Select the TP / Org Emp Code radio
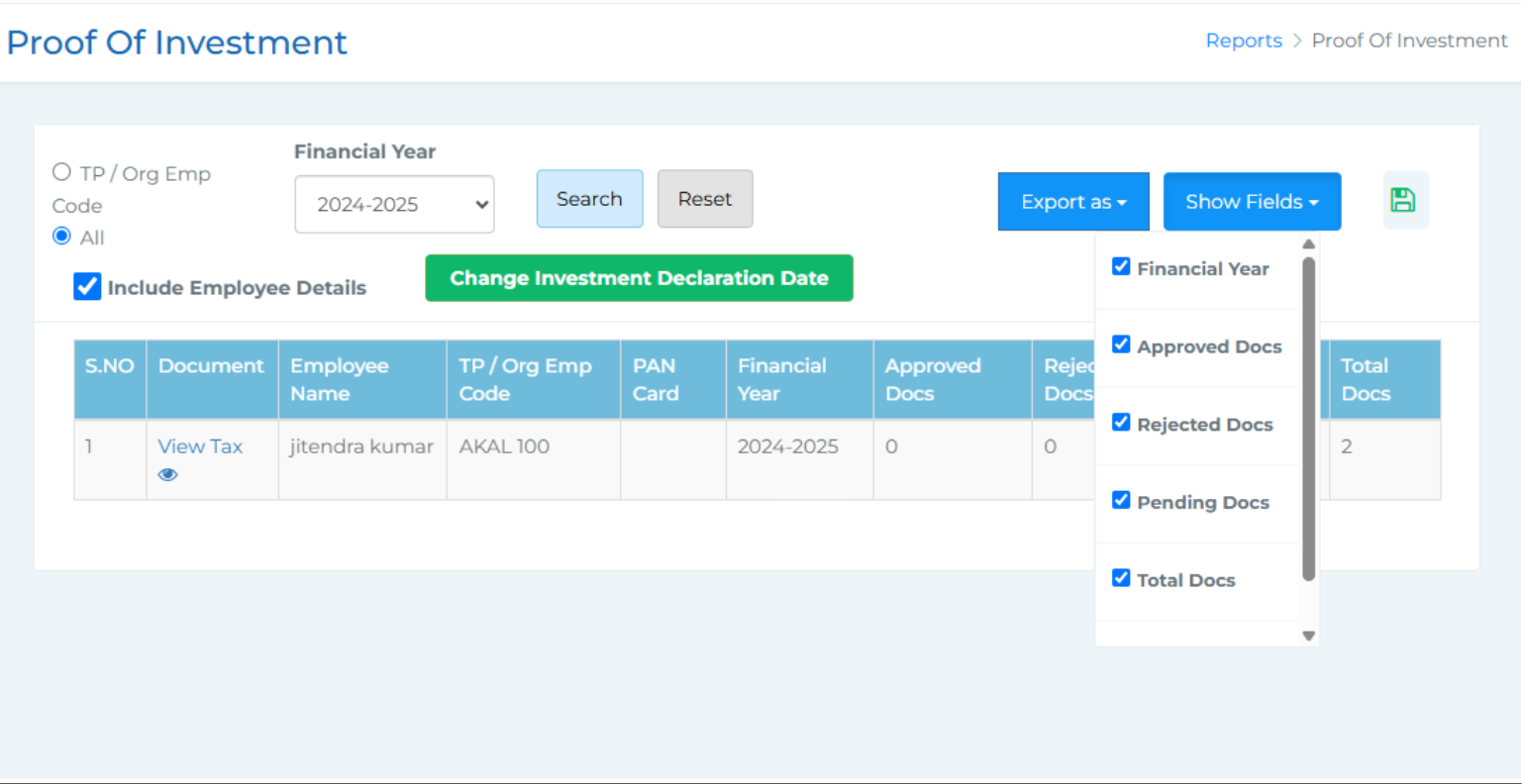This screenshot has width=1525, height=784. click(x=61, y=172)
